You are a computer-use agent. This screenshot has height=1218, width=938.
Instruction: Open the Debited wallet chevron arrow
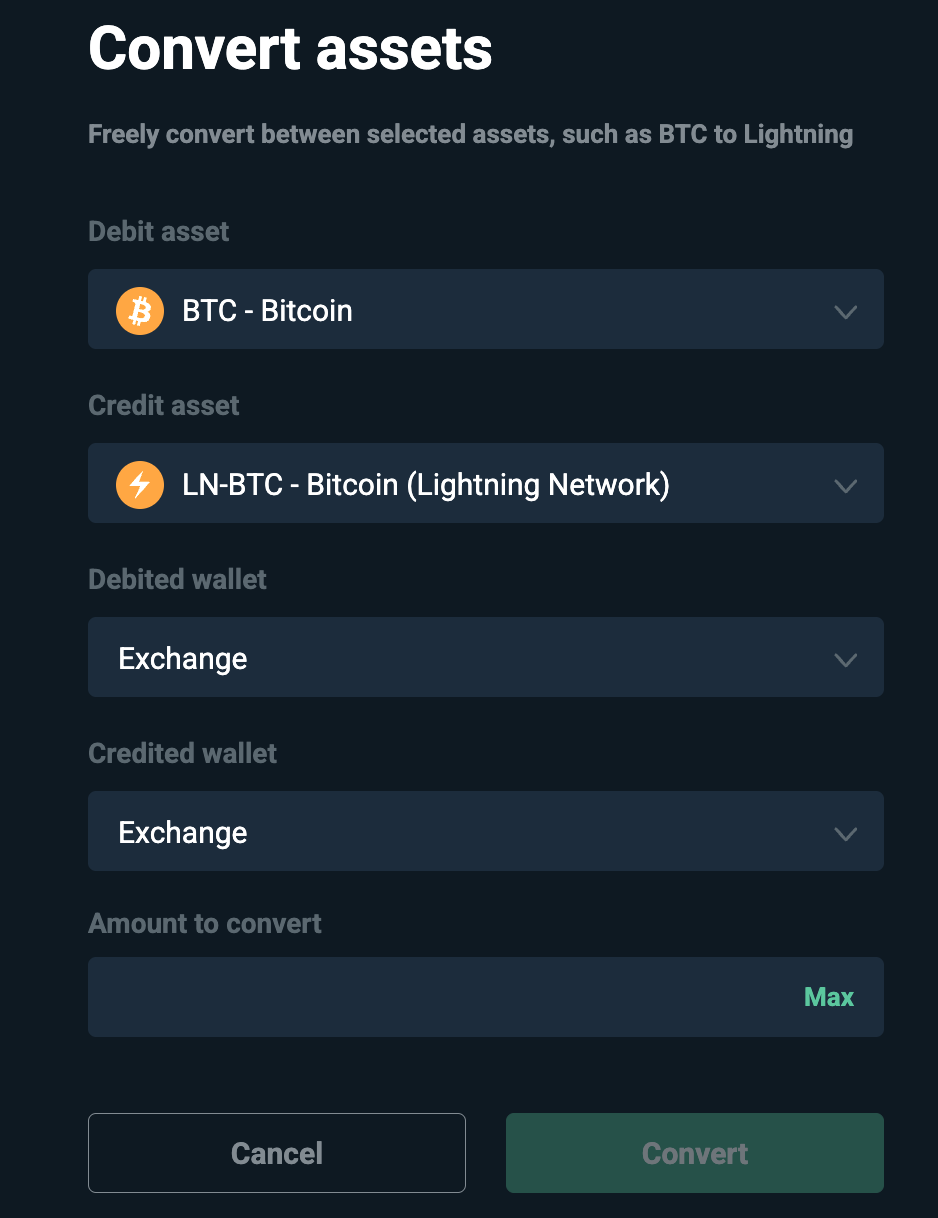846,660
